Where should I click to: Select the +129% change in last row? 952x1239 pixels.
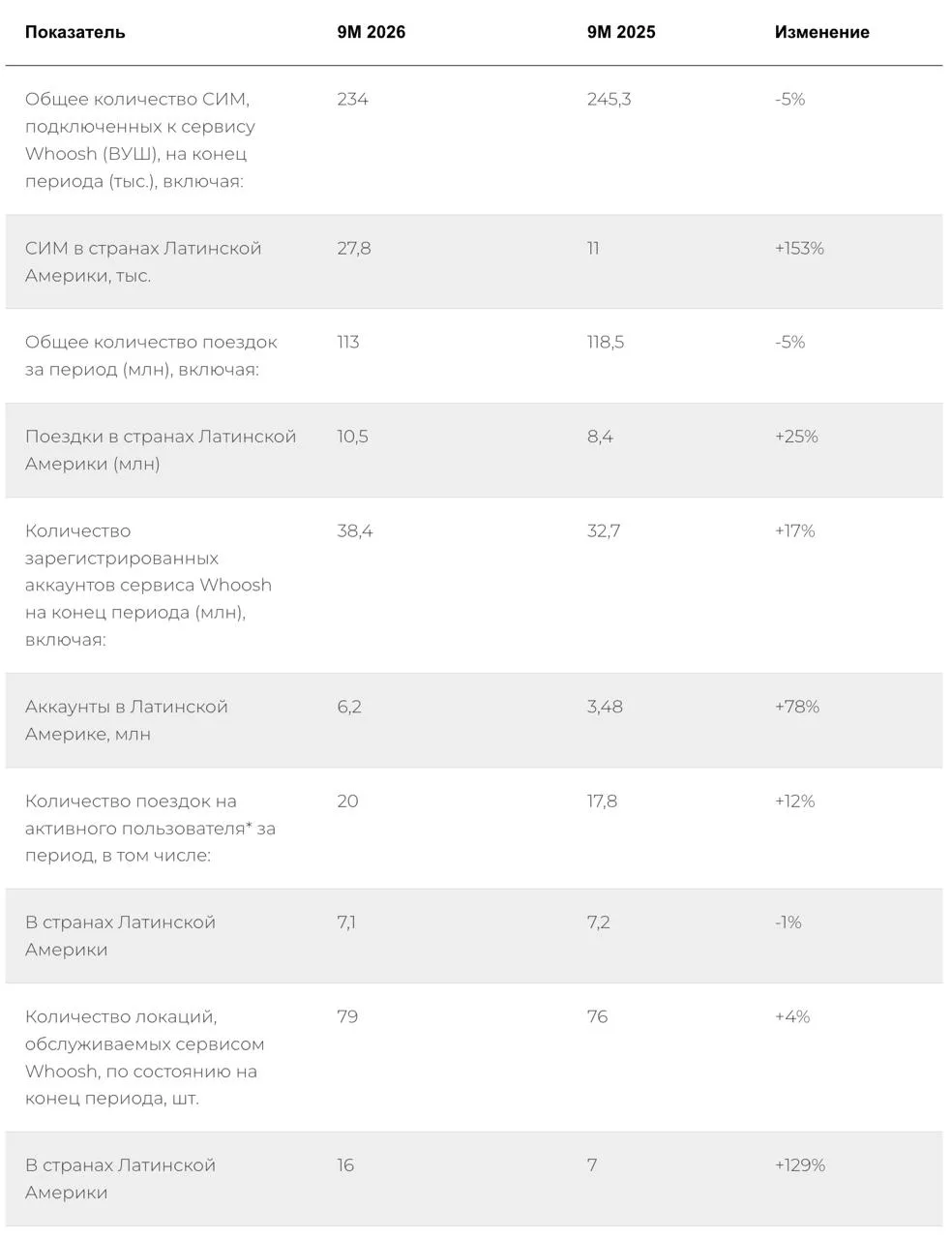point(800,1165)
